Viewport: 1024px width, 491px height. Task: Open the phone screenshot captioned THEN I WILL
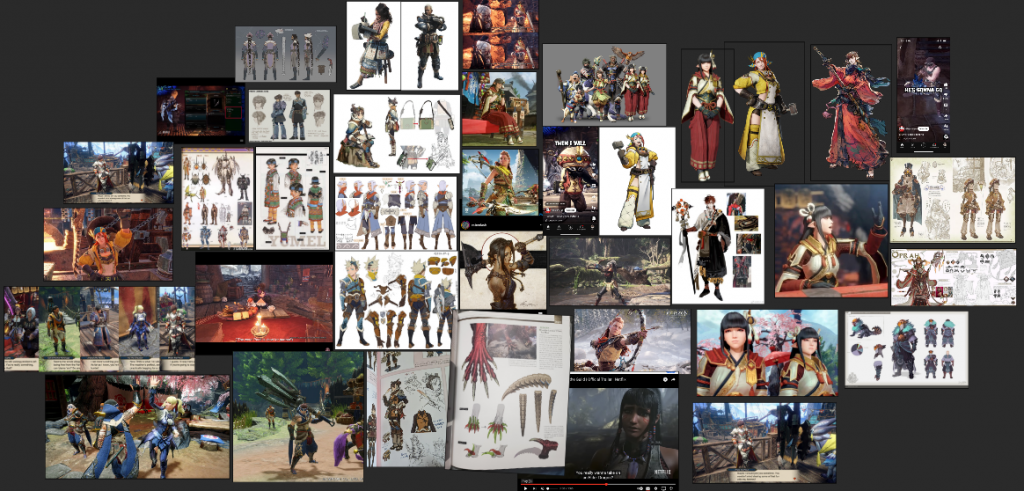570,180
